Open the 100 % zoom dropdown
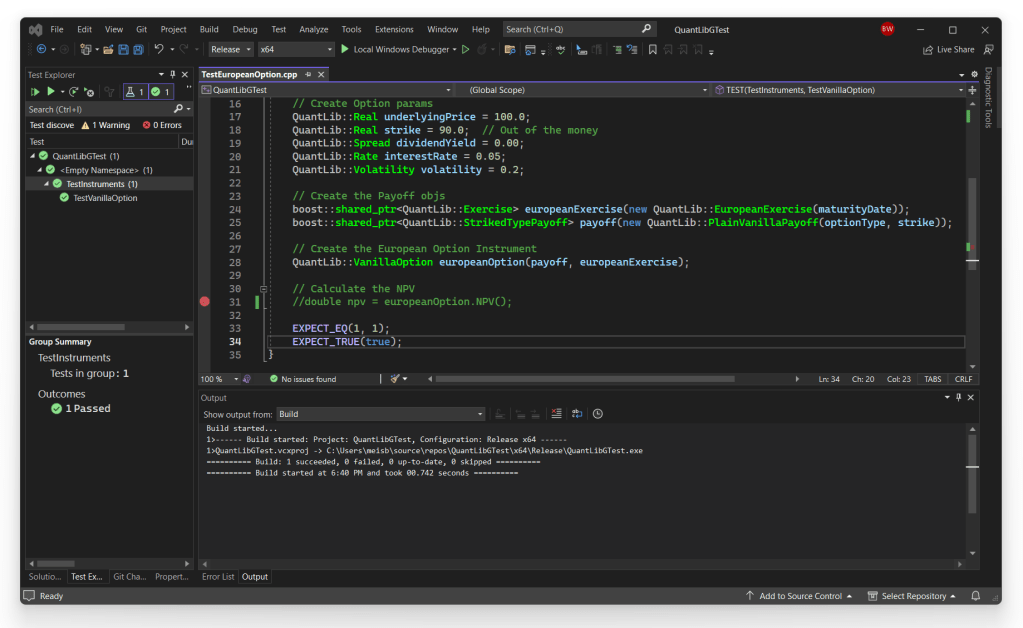The width and height of the screenshot is (1023, 628). (x=220, y=379)
